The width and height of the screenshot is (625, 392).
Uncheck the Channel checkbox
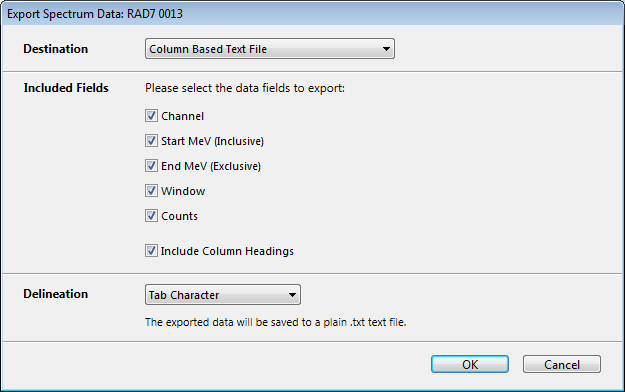click(151, 116)
